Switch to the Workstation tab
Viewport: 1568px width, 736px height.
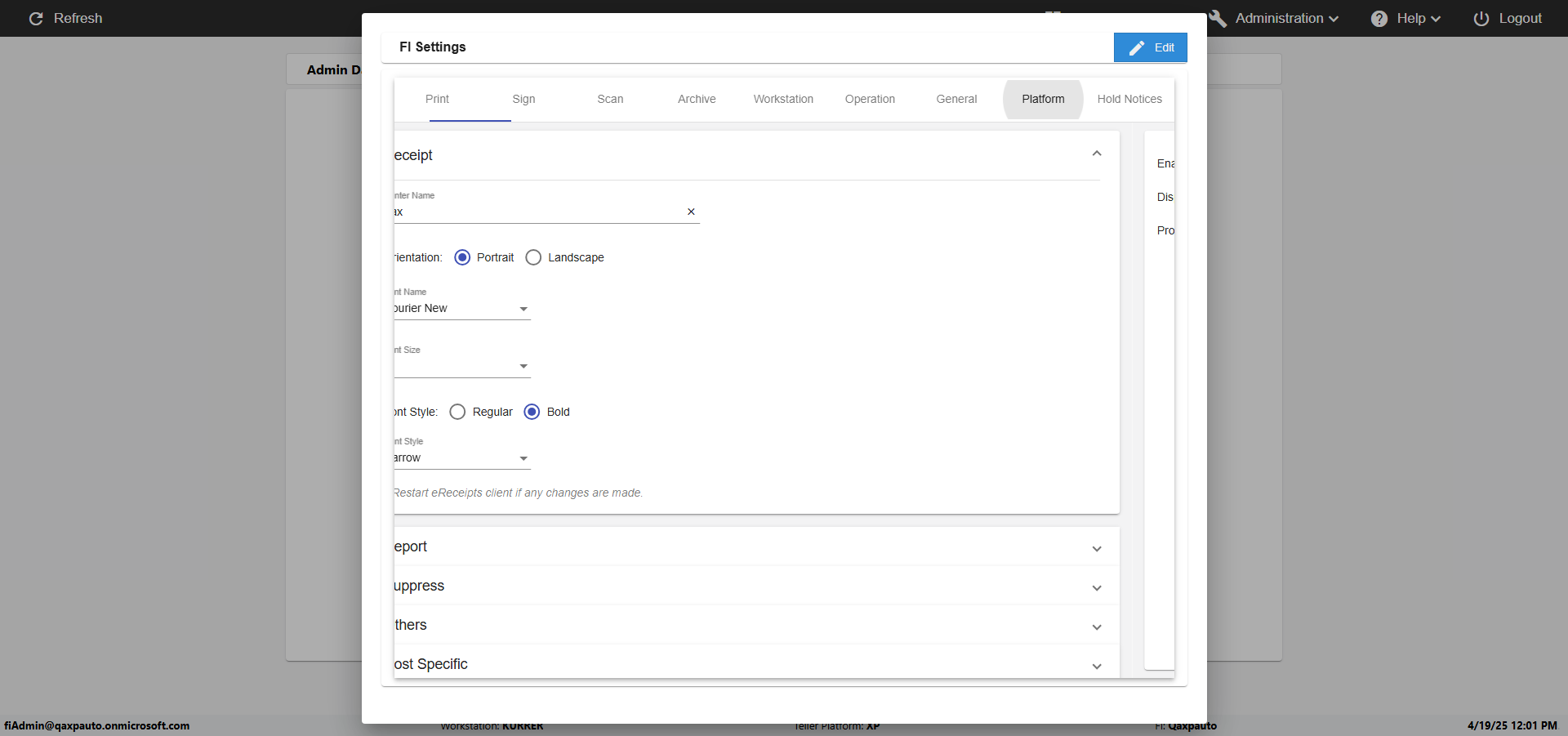pyautogui.click(x=783, y=99)
